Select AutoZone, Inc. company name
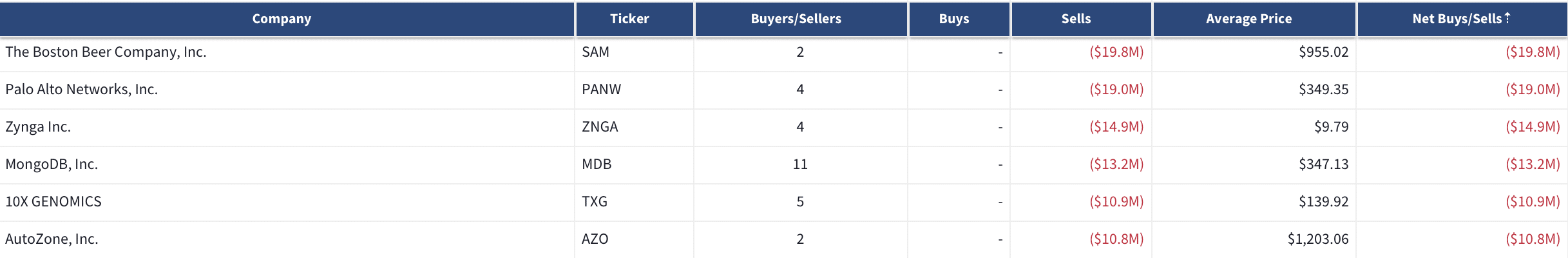1568x258 pixels. [x=52, y=239]
